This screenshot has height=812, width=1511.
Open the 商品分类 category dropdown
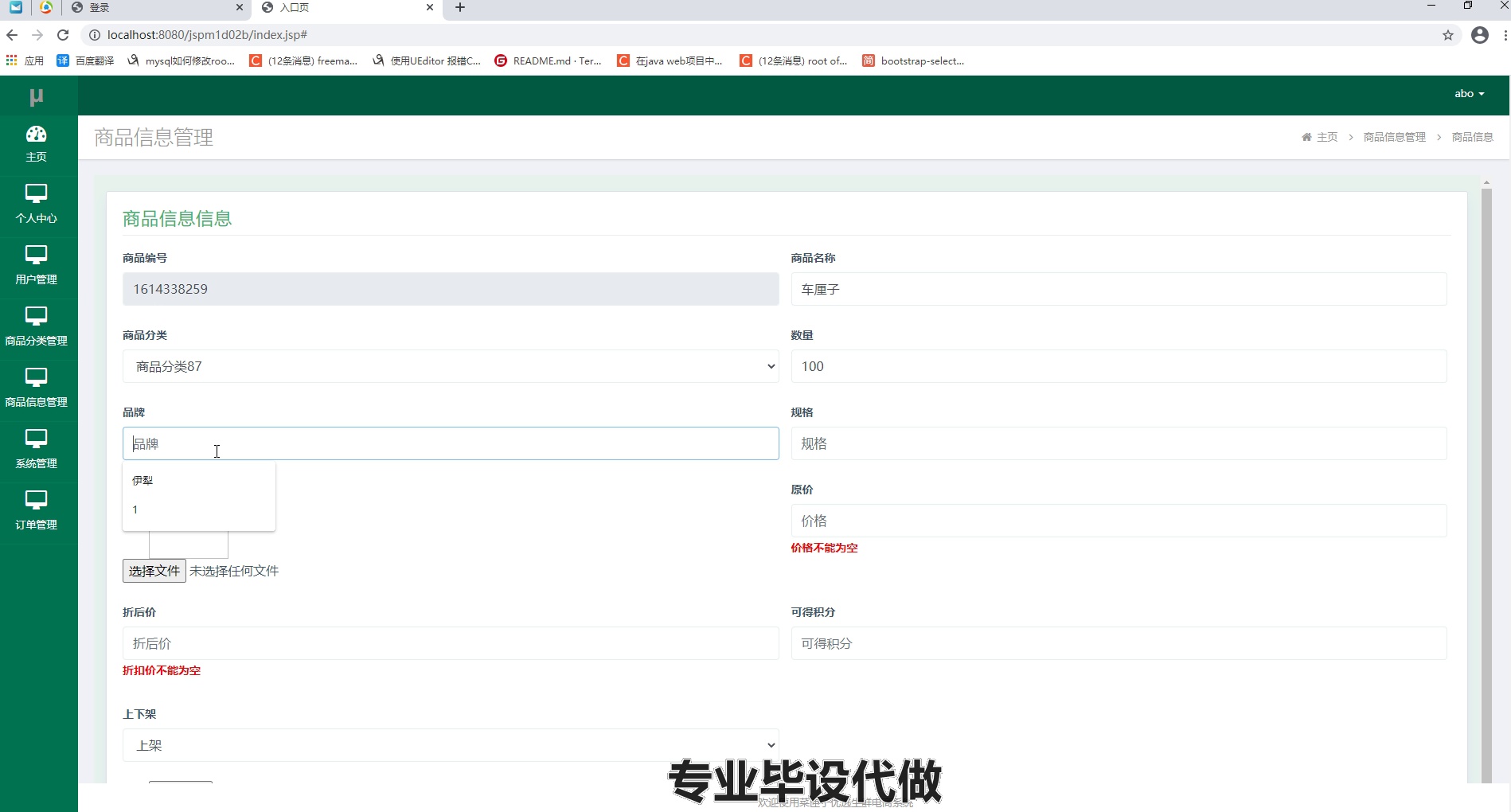click(x=450, y=366)
